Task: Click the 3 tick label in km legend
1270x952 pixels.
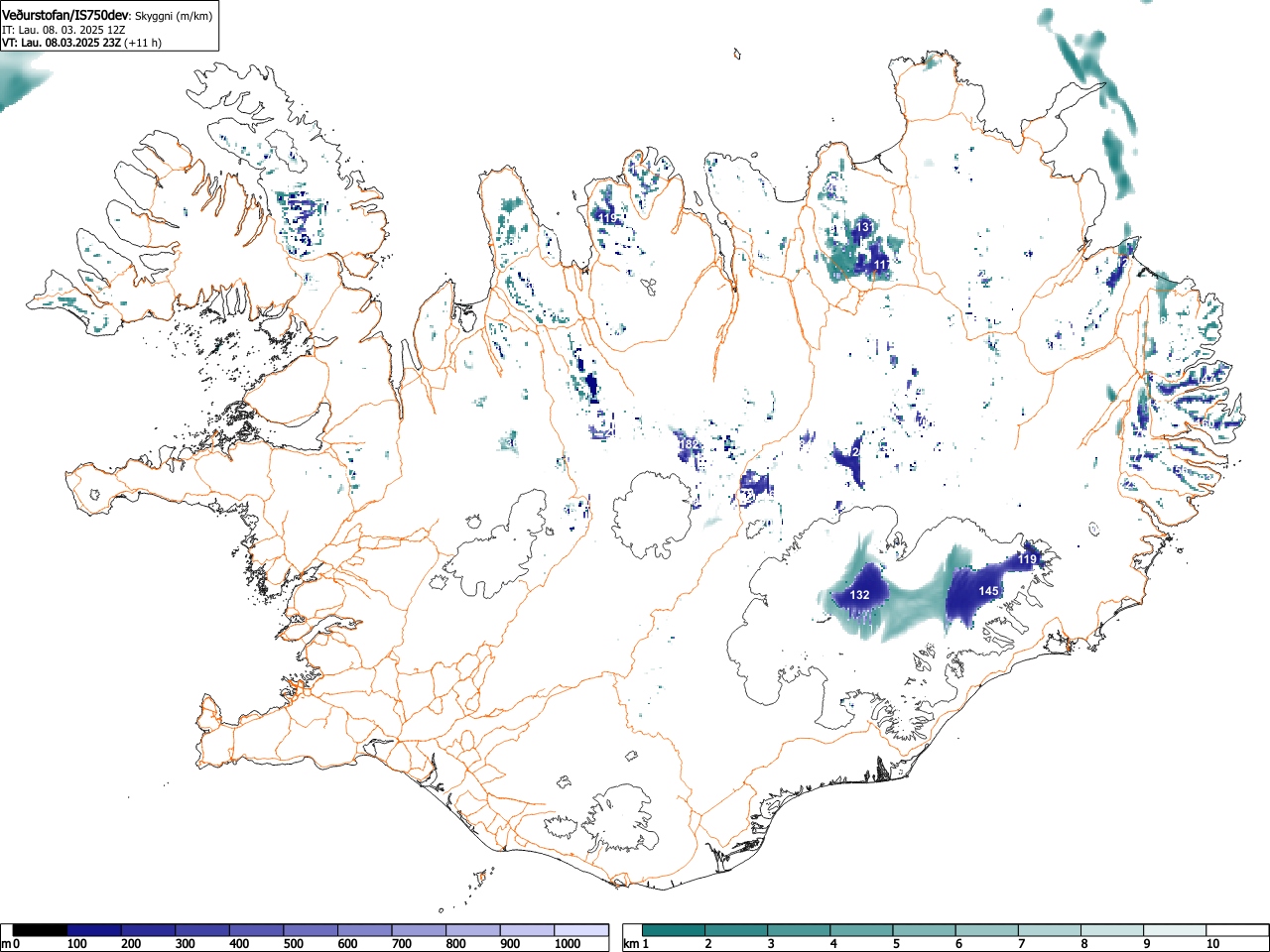Action: [771, 944]
